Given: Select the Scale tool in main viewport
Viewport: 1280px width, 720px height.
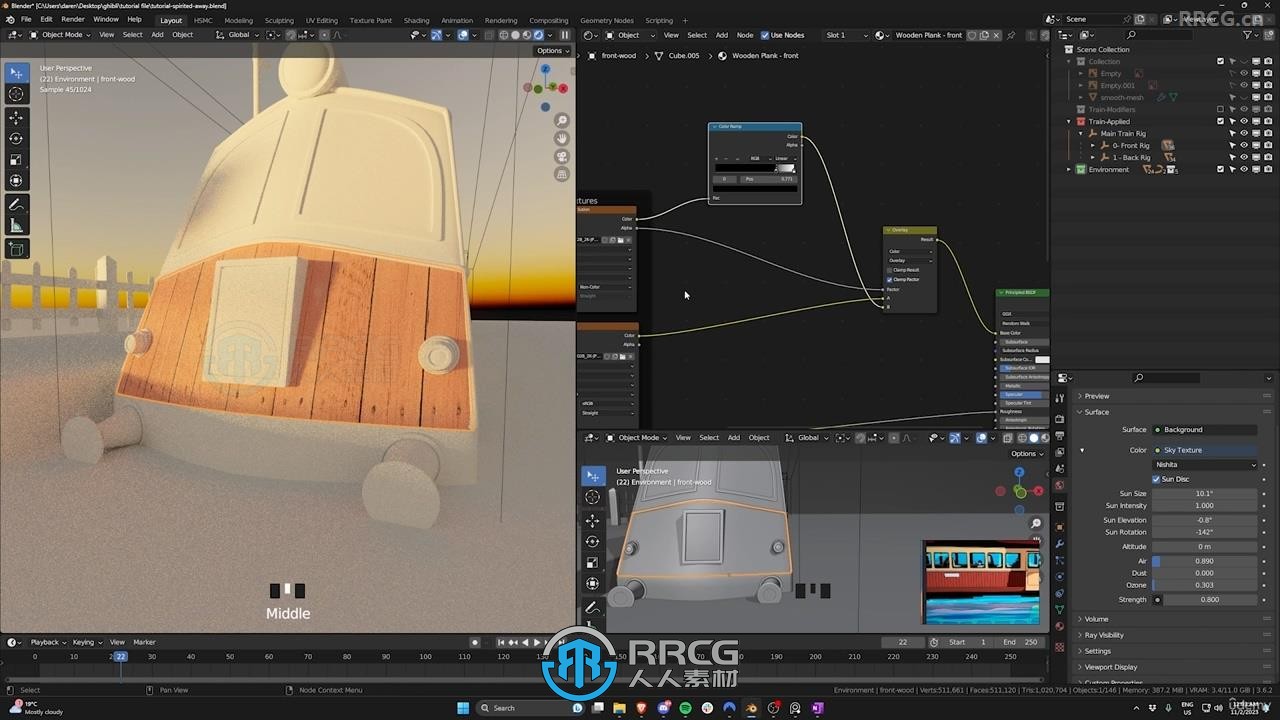Looking at the screenshot, I should 16,160.
